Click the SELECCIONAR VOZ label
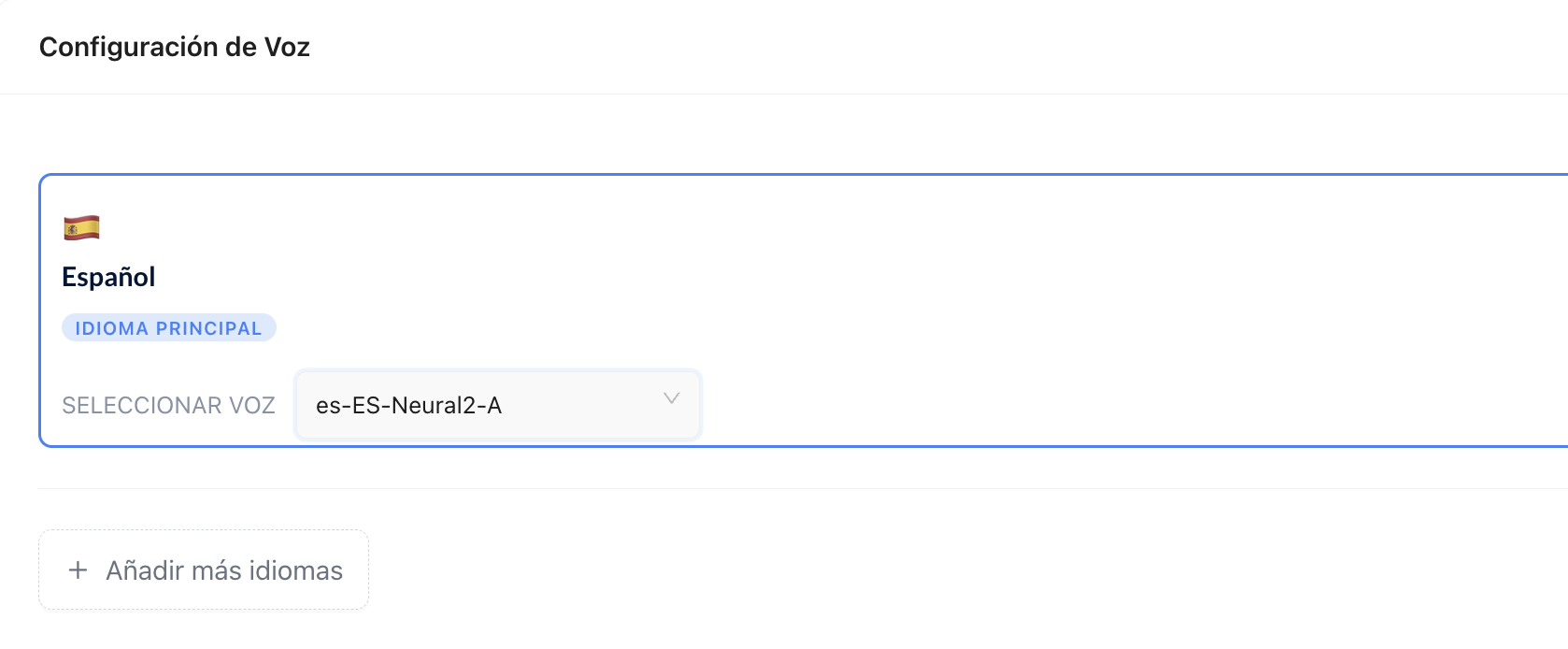 168,406
